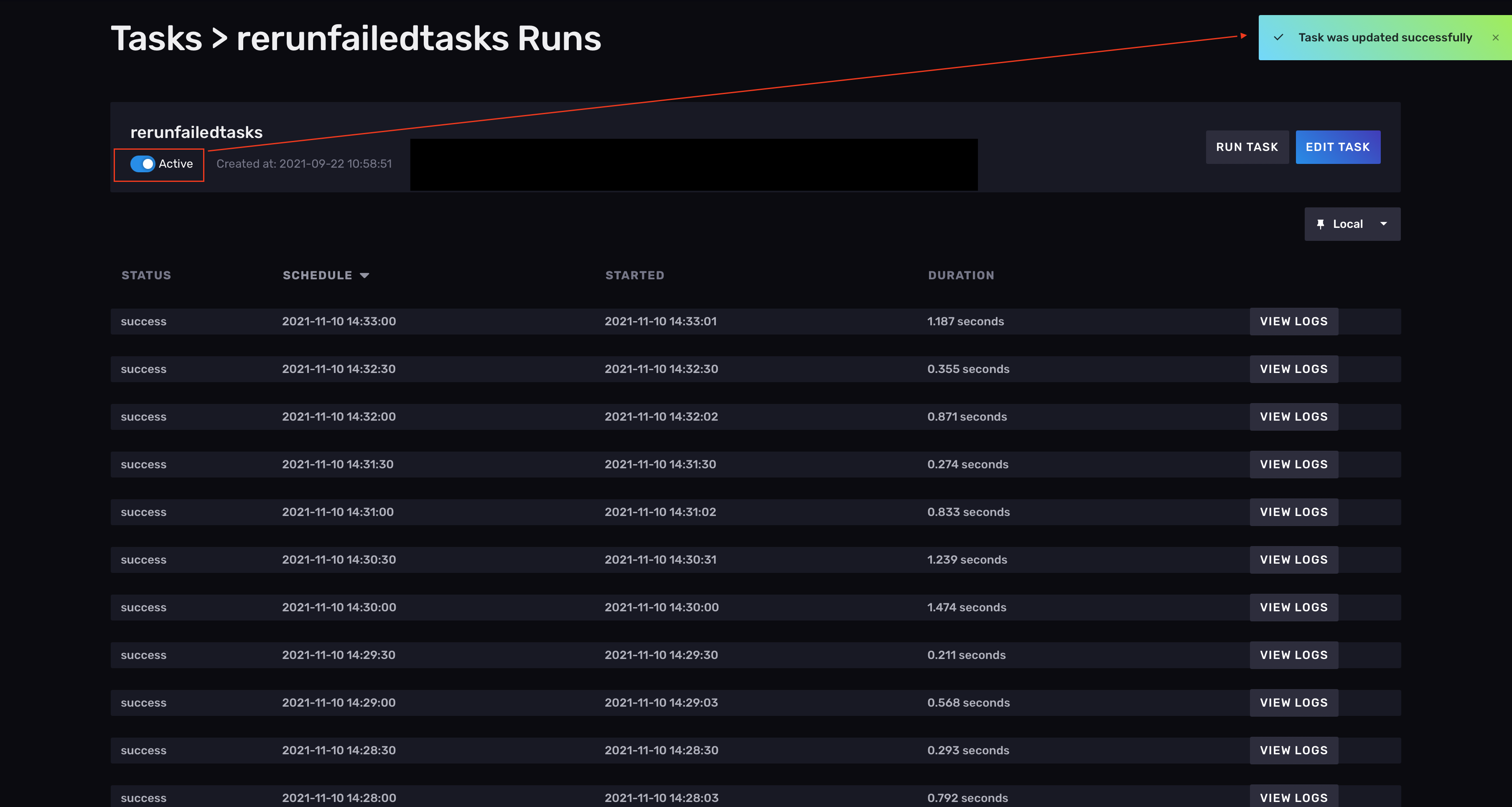Sort by the Schedule column arrow
Image resolution: width=1512 pixels, height=807 pixels.
coord(364,276)
